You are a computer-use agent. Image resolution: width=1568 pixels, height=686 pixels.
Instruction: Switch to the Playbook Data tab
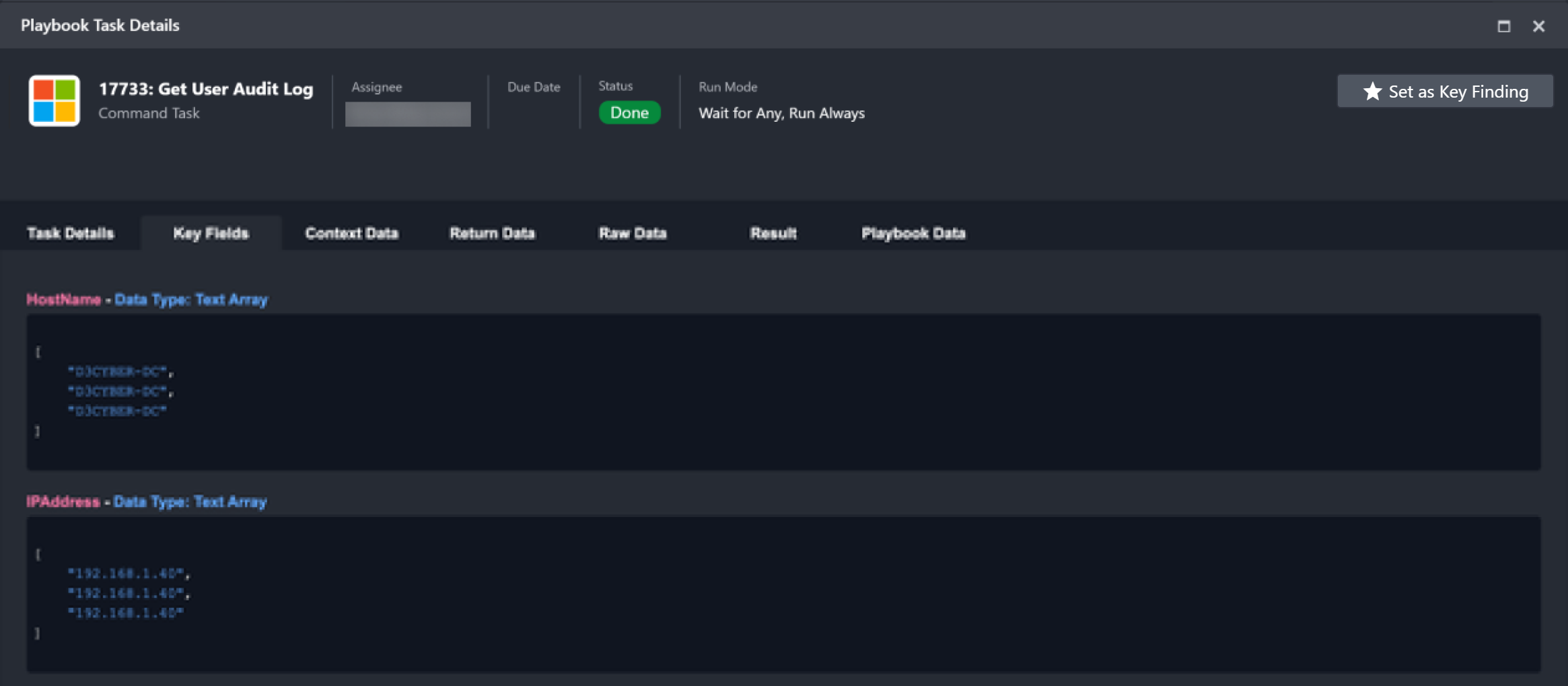913,234
